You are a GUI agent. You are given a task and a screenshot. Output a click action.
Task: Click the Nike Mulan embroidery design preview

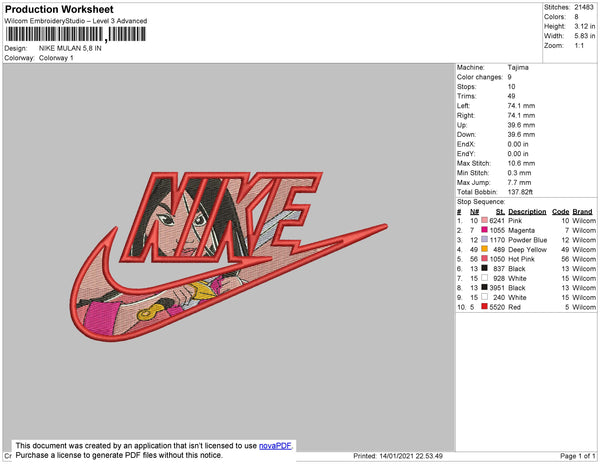point(228,256)
